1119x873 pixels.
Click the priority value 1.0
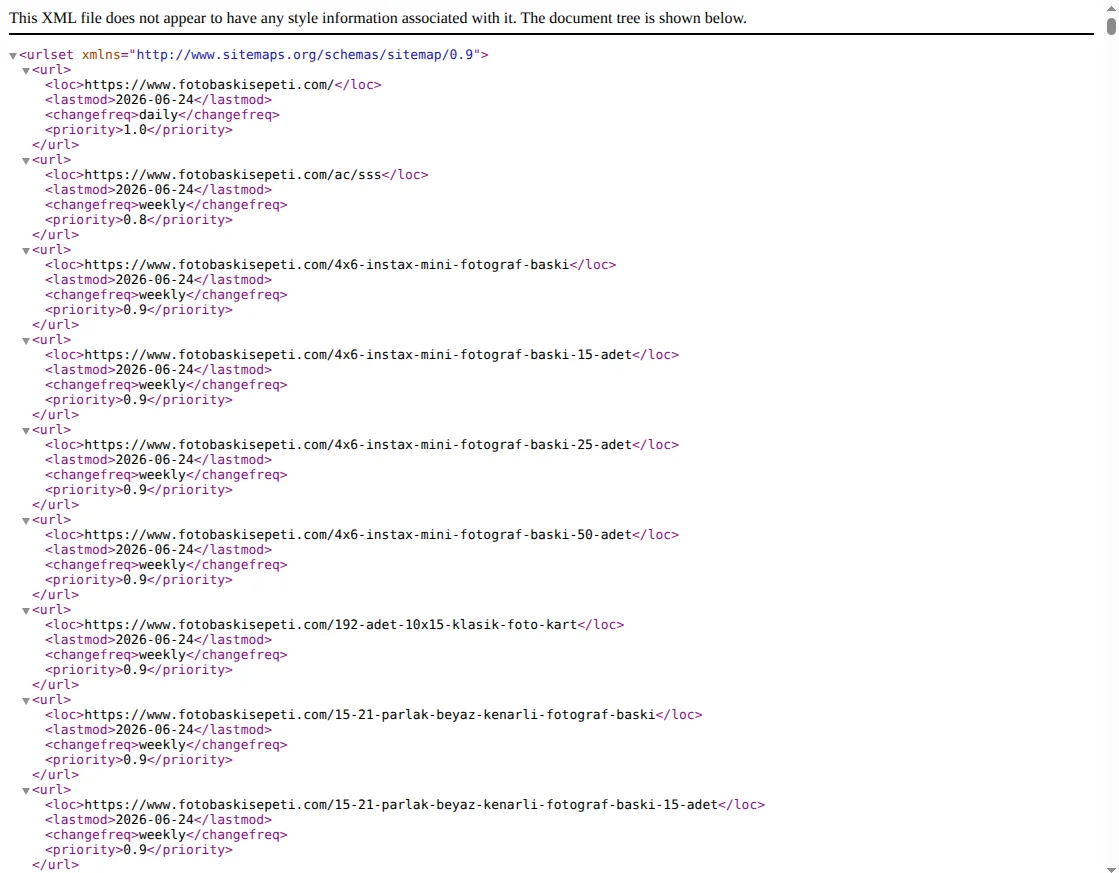point(135,129)
